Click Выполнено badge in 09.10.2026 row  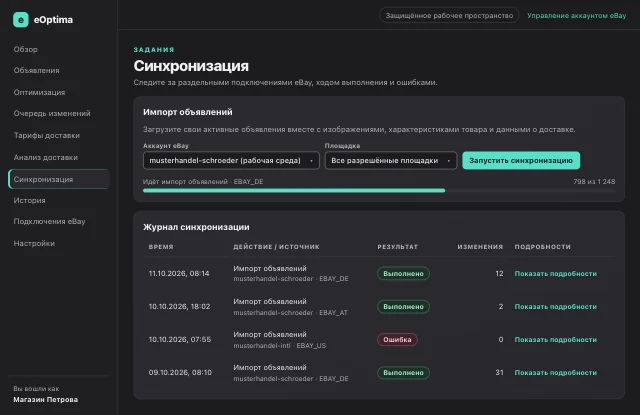[x=403, y=373]
